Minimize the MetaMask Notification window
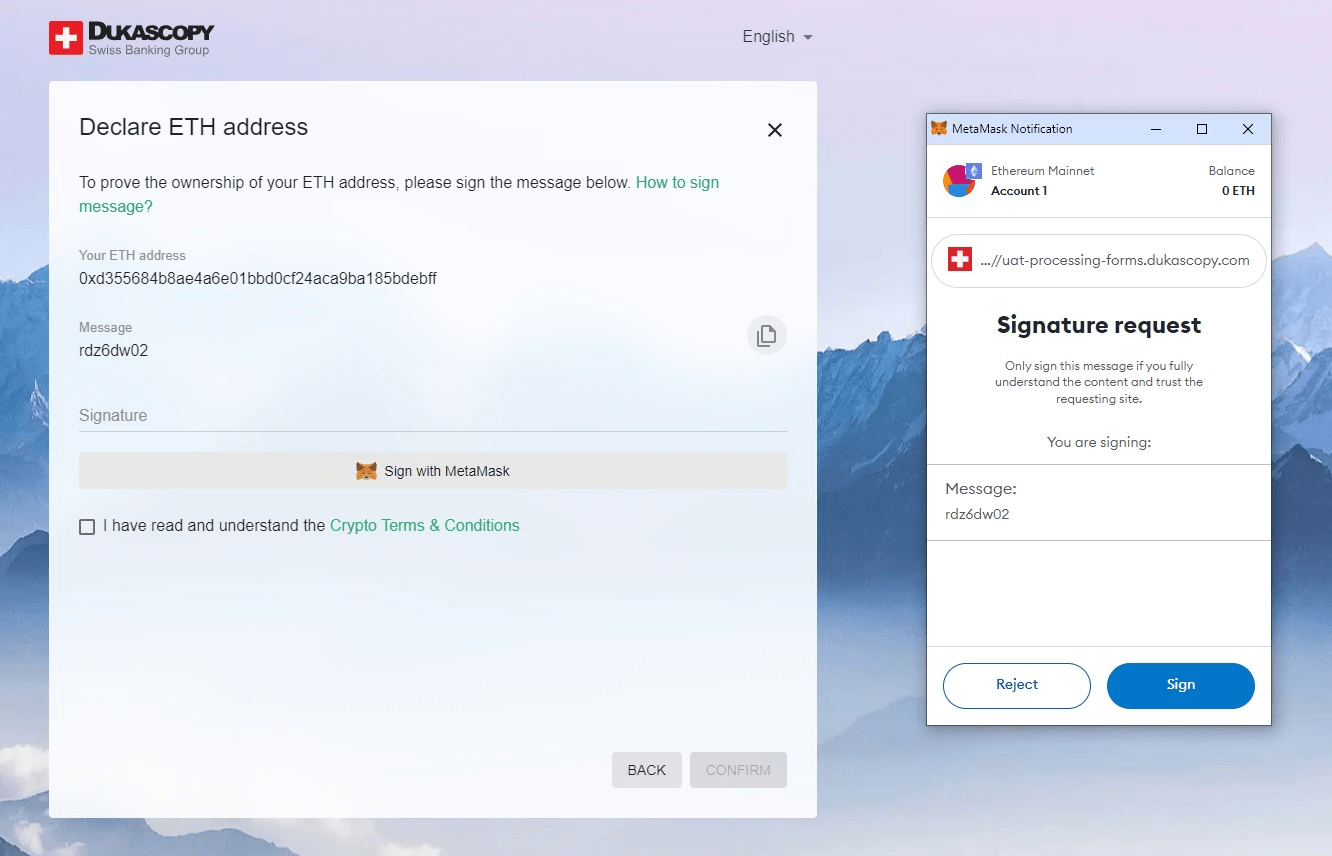Viewport: 1332px width, 856px height. tap(1156, 129)
